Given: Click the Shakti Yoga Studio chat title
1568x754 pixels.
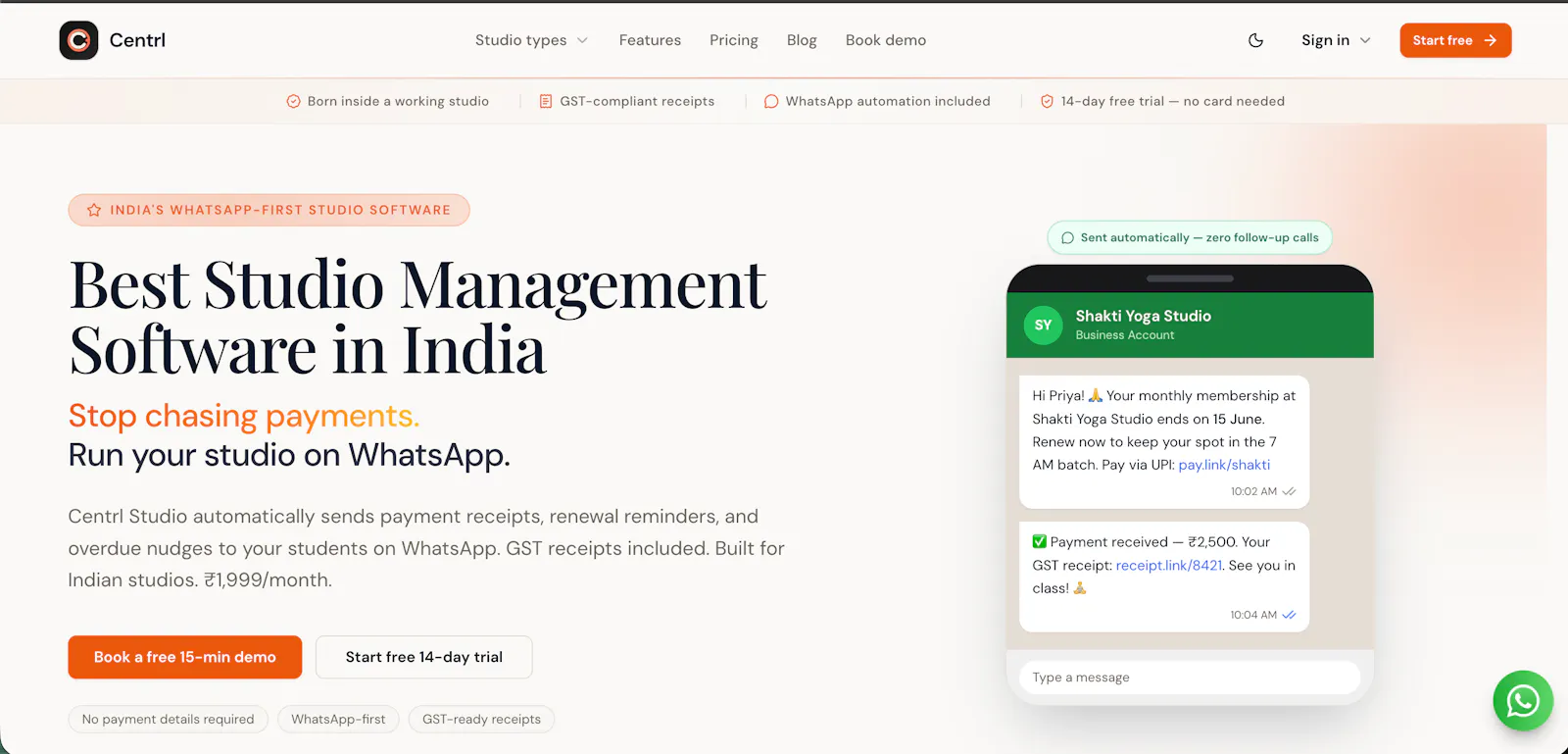Looking at the screenshot, I should [1144, 316].
